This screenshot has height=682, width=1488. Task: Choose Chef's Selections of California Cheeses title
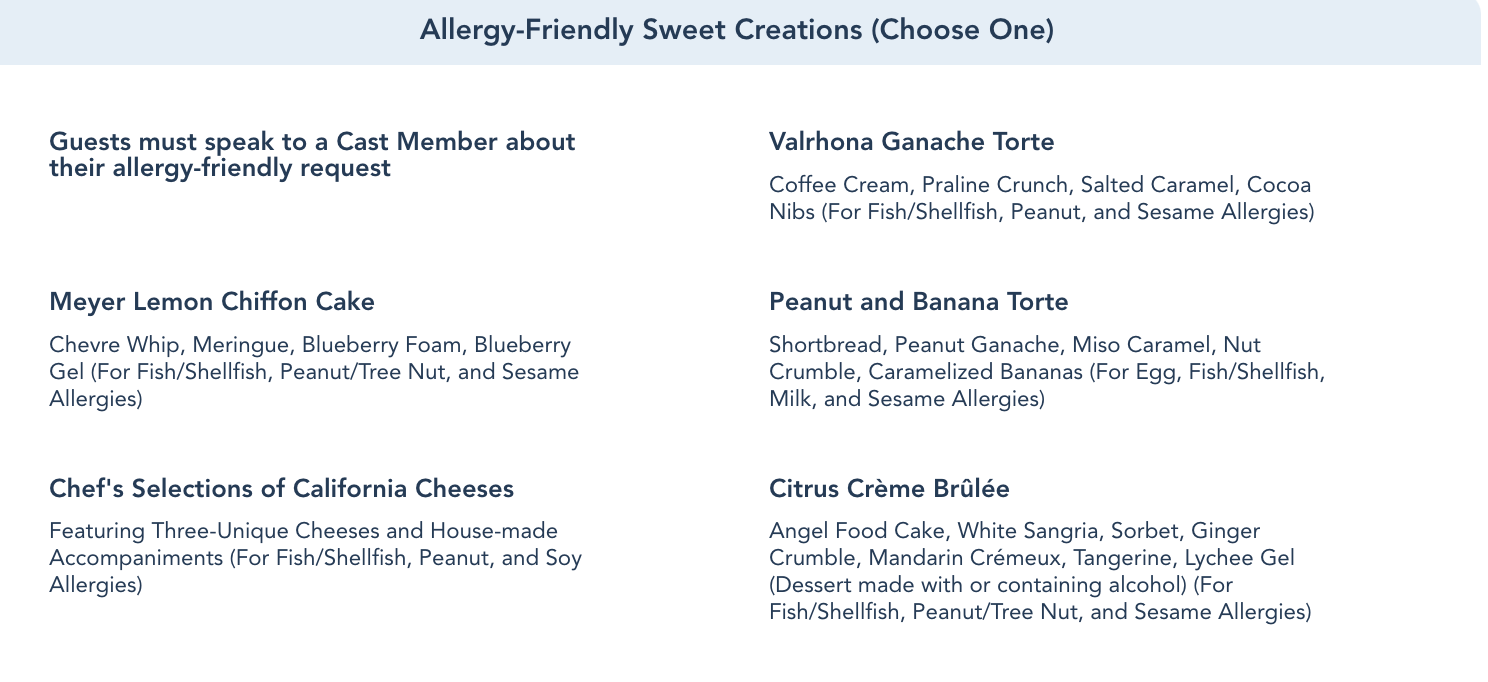click(281, 489)
